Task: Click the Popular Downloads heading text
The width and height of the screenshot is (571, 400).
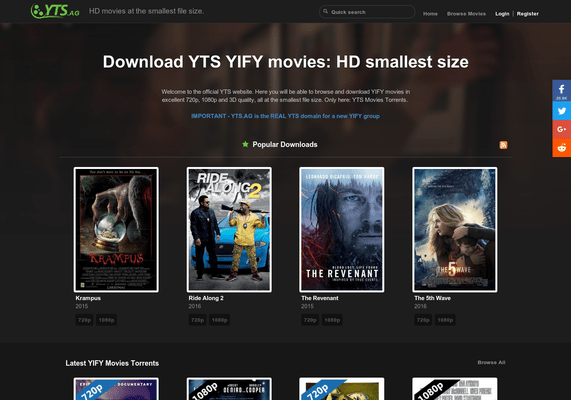Action: (285, 145)
